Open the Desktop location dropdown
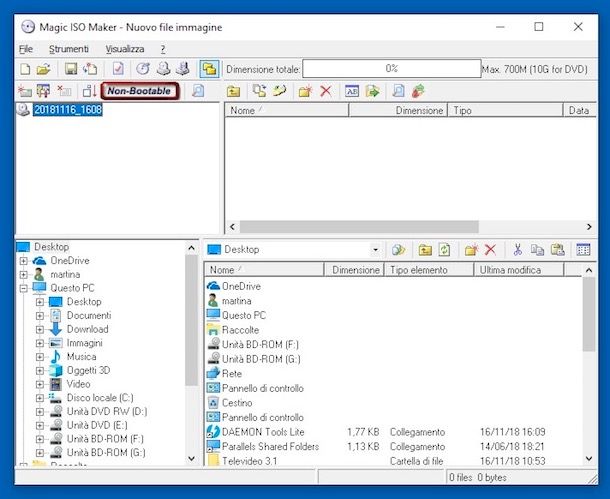Image resolution: width=610 pixels, height=499 pixels. 375,250
